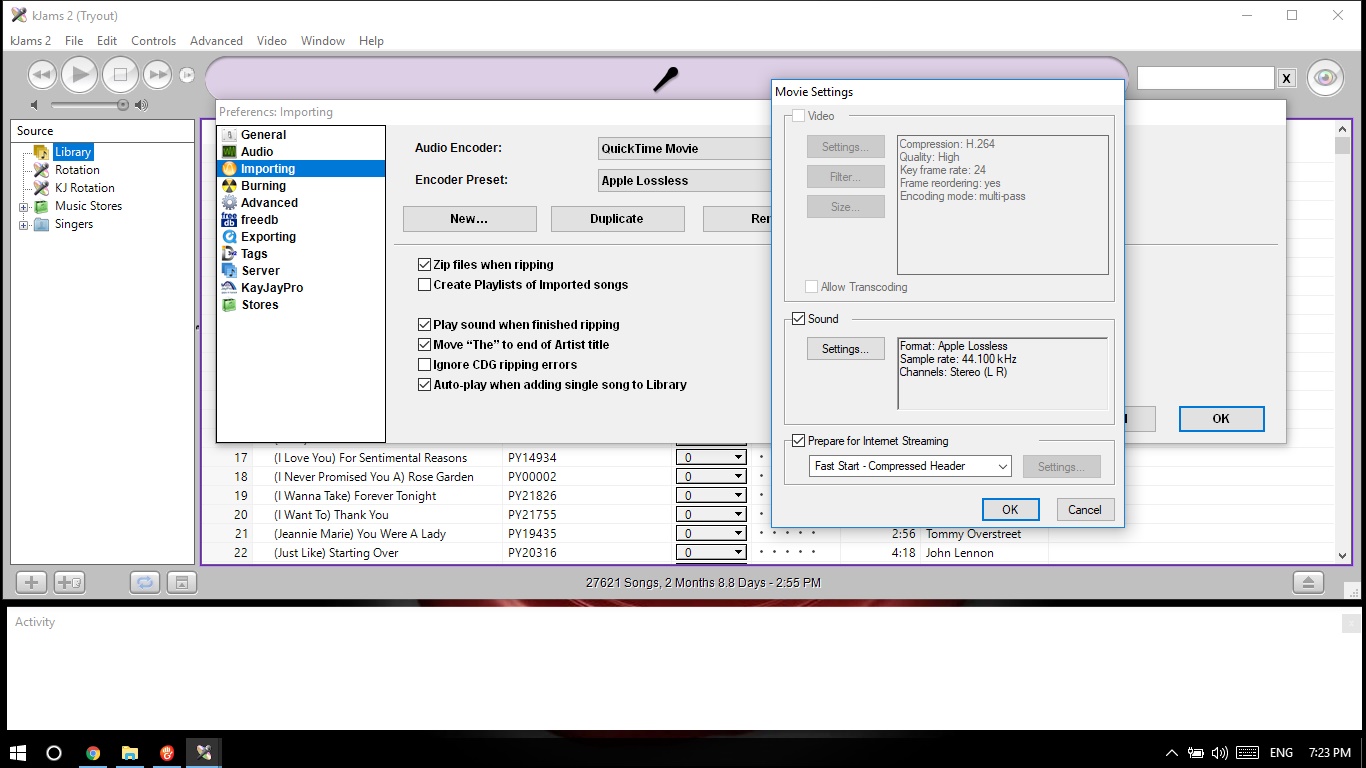Open the Controls menu

[x=153, y=41]
